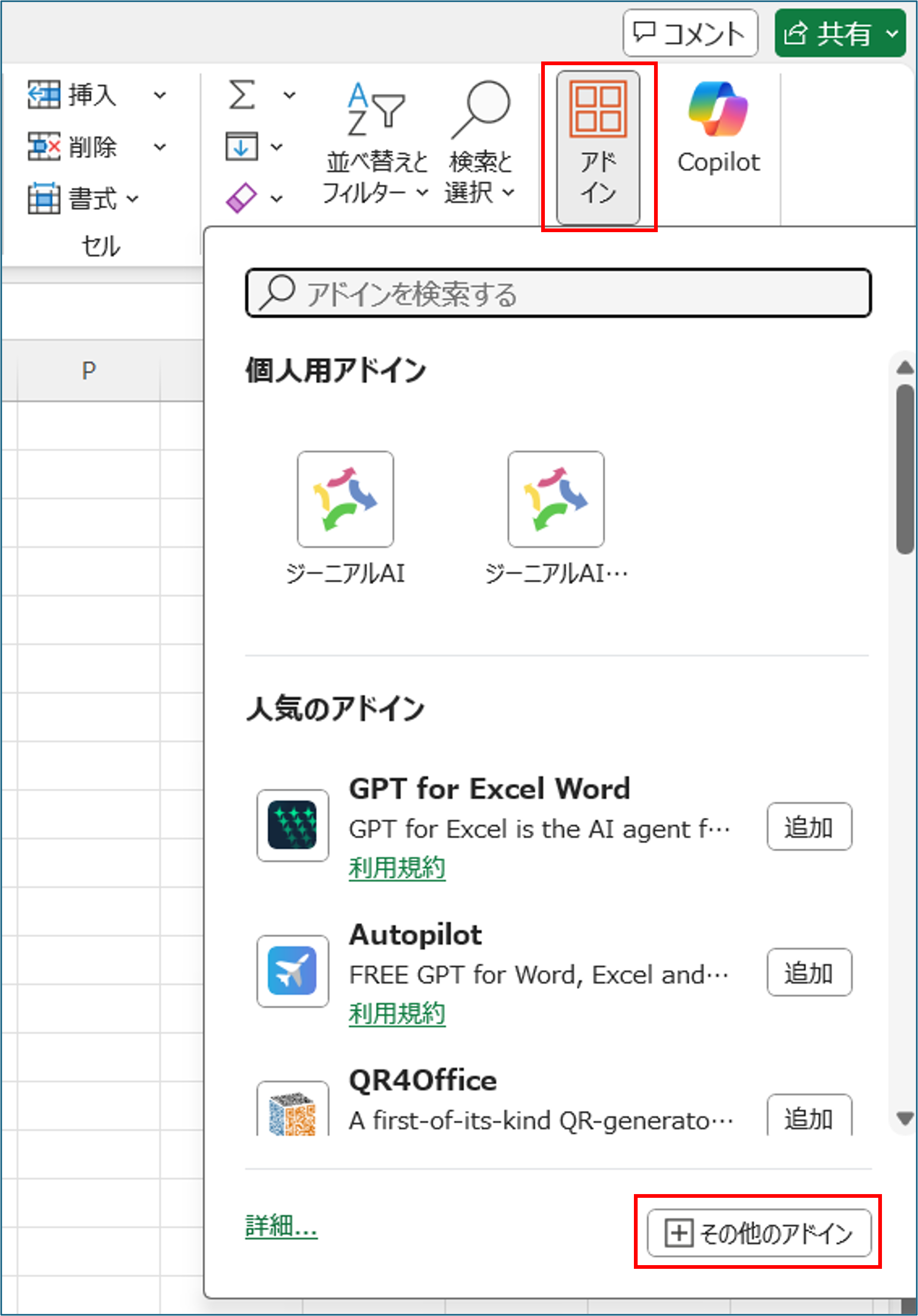Image resolution: width=918 pixels, height=1316 pixels.
Task: Add the QR4Office add-in
Action: (x=809, y=1115)
